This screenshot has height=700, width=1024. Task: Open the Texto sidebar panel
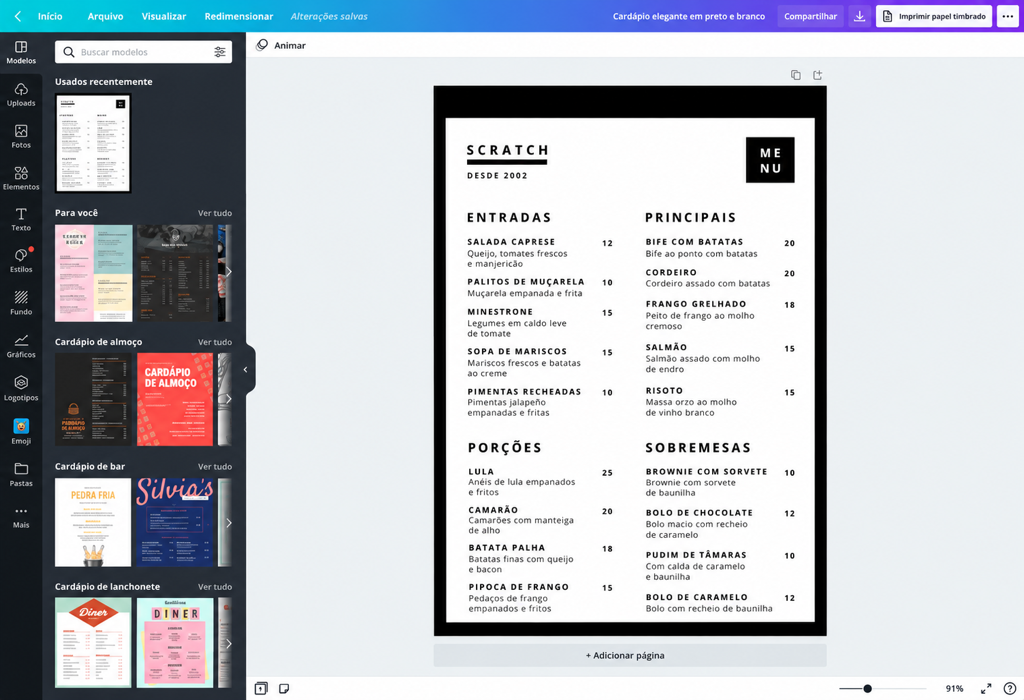pyautogui.click(x=21, y=219)
